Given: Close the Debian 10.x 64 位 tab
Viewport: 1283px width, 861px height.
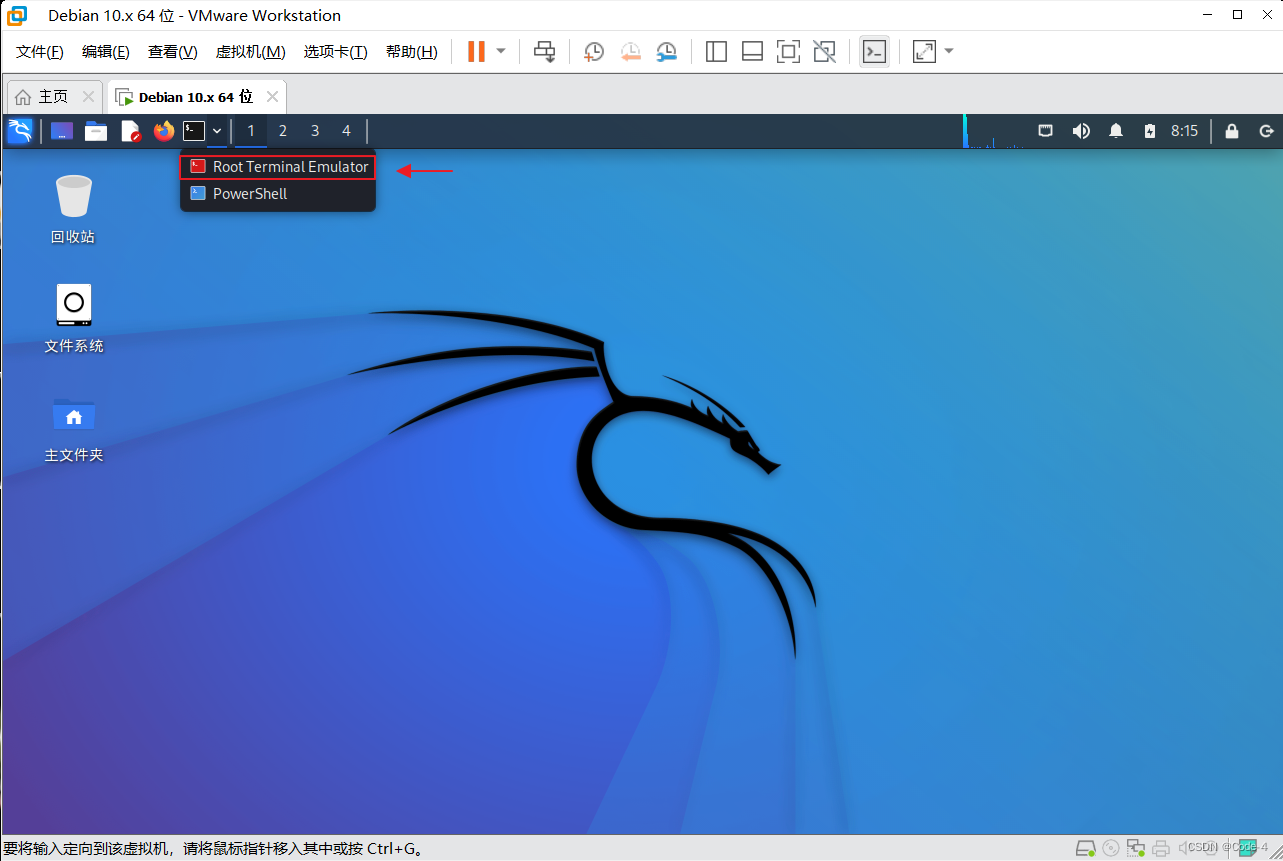Looking at the screenshot, I should [x=273, y=97].
